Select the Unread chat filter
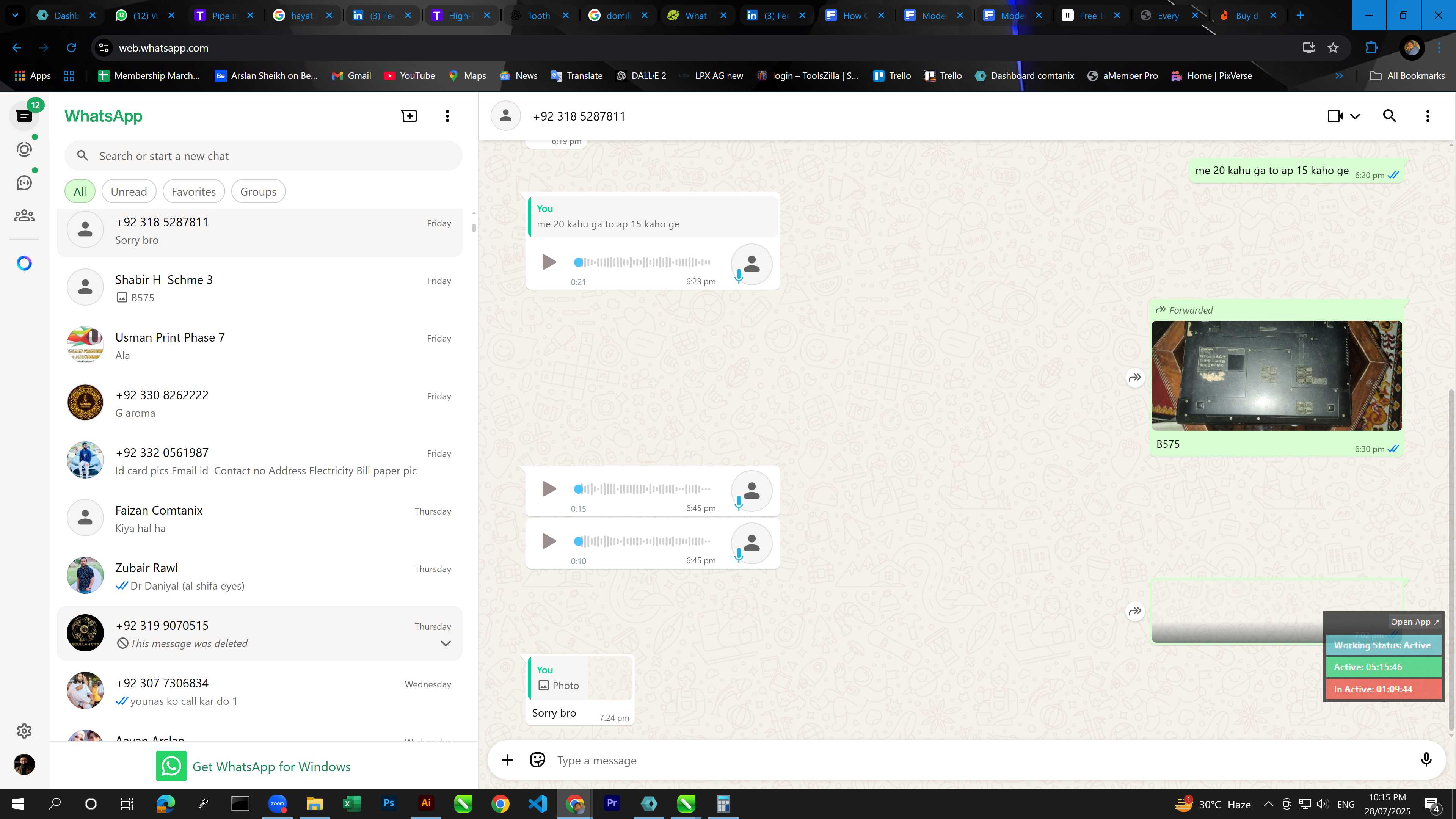The width and height of the screenshot is (1456, 819). [x=129, y=191]
